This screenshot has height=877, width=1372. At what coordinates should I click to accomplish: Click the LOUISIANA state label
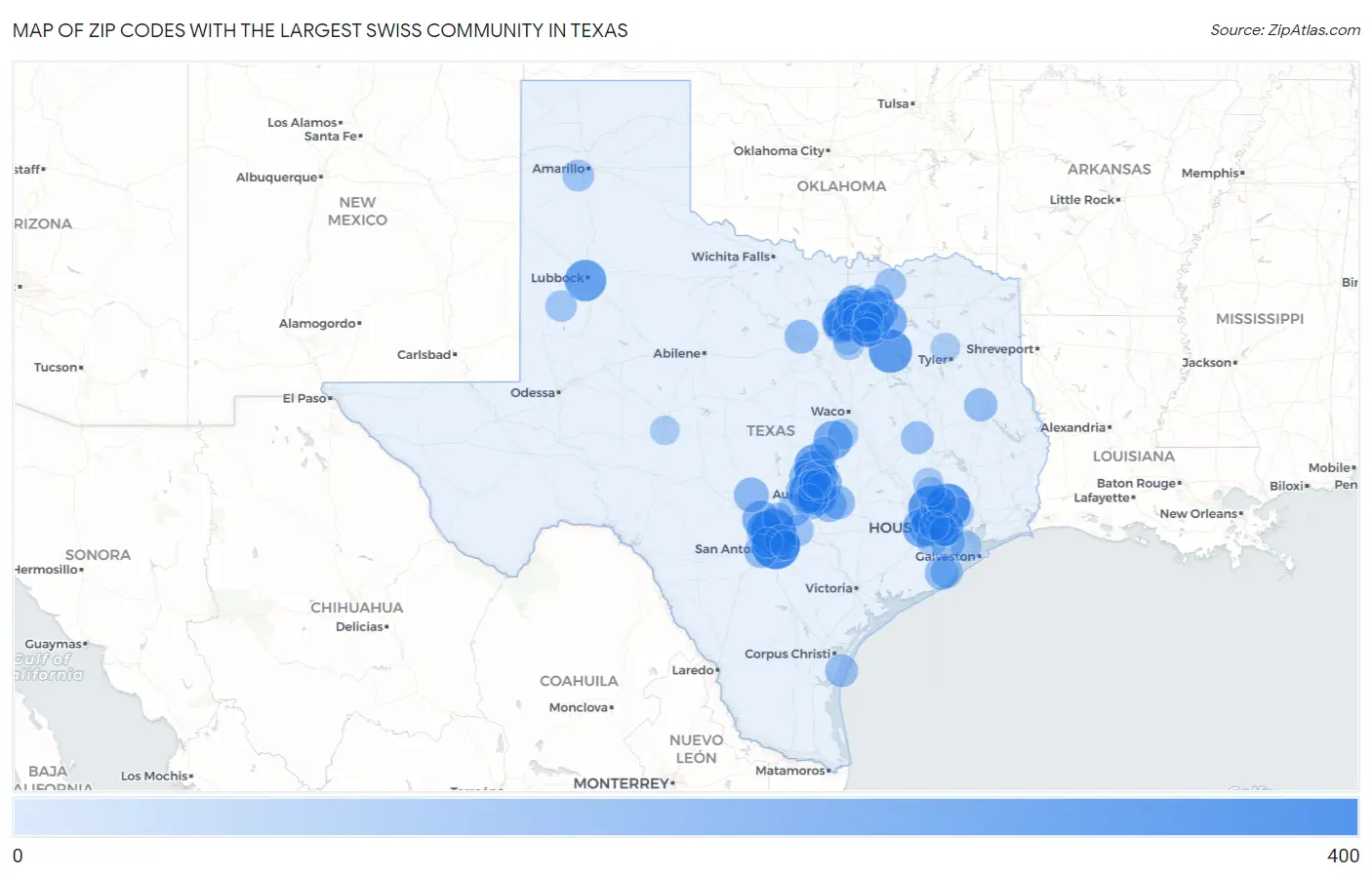pos(1134,456)
